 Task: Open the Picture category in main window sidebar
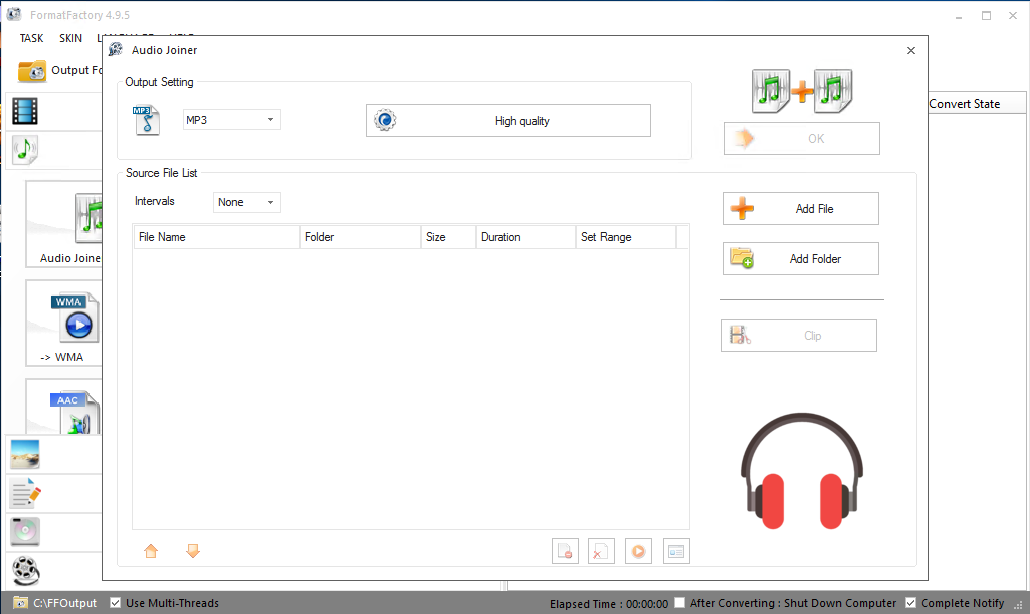[25, 454]
